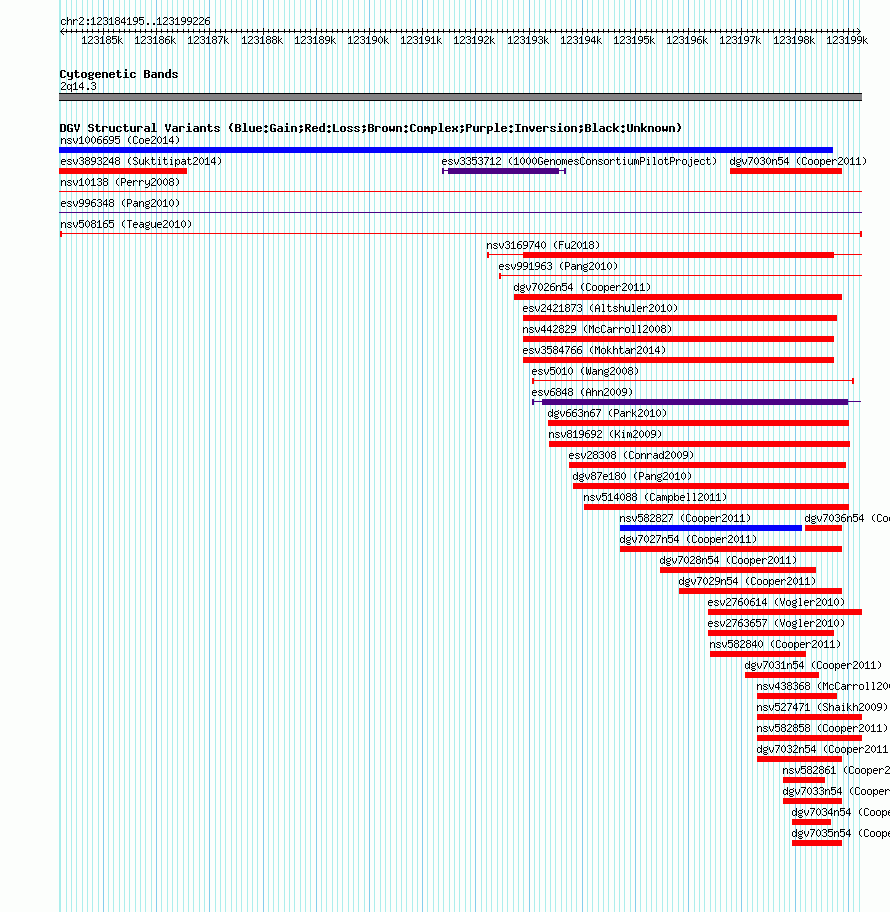Open dgv663n67 (Park2010) label
The image size is (890, 912).
[607, 412]
